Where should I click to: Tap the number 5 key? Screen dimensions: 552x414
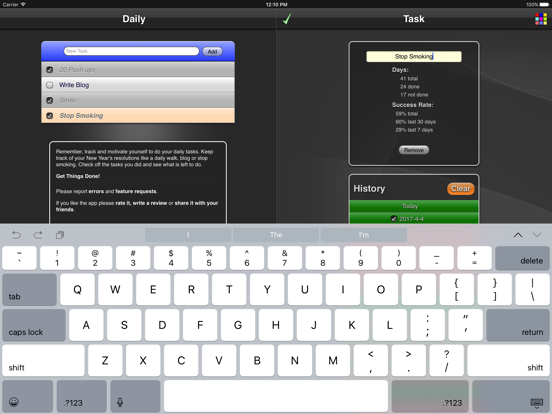[209, 258]
